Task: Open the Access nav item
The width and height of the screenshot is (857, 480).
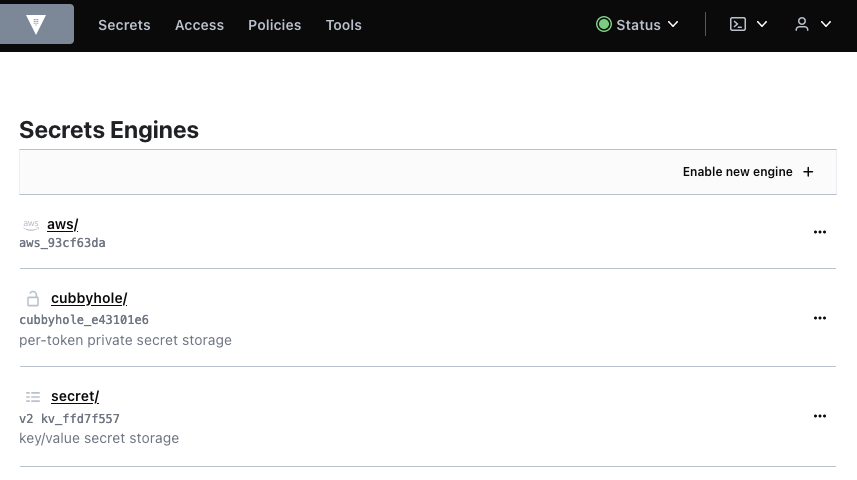Action: coord(199,25)
